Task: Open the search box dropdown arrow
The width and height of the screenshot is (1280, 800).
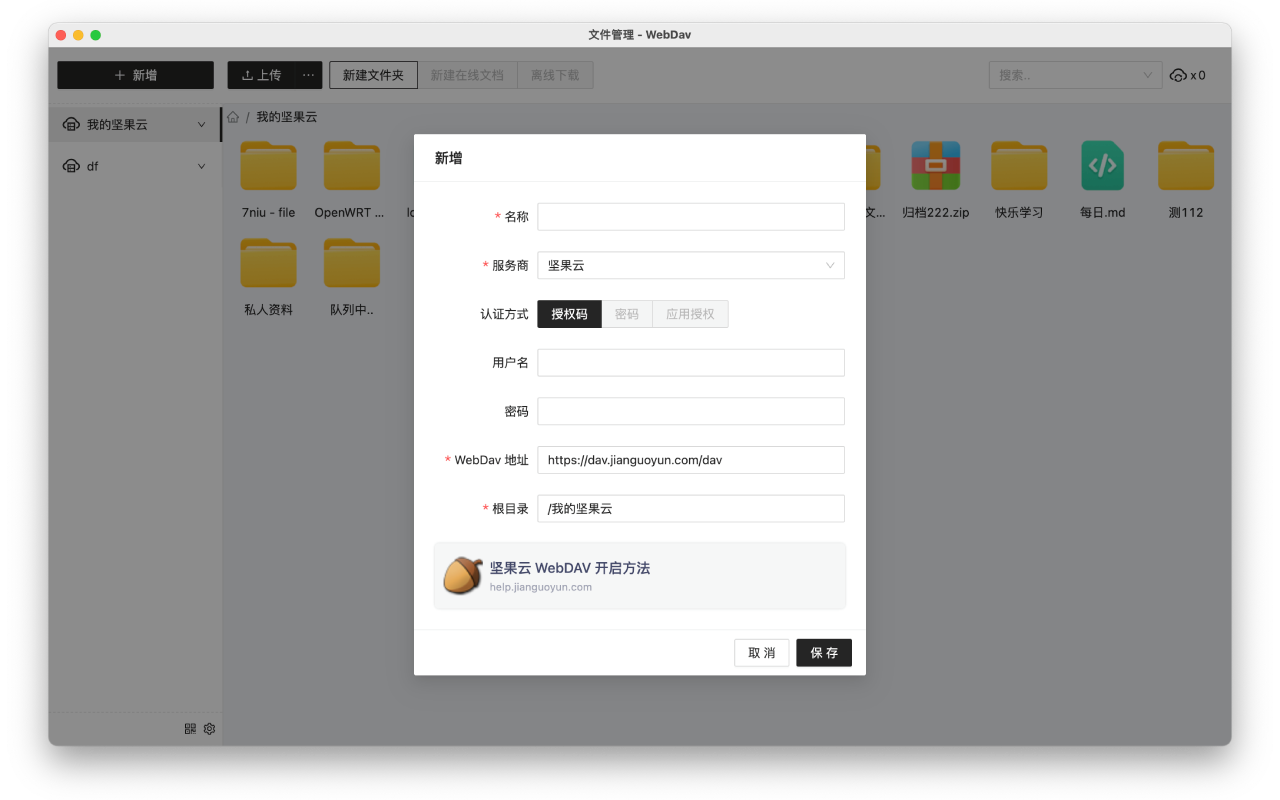Action: (x=1147, y=75)
